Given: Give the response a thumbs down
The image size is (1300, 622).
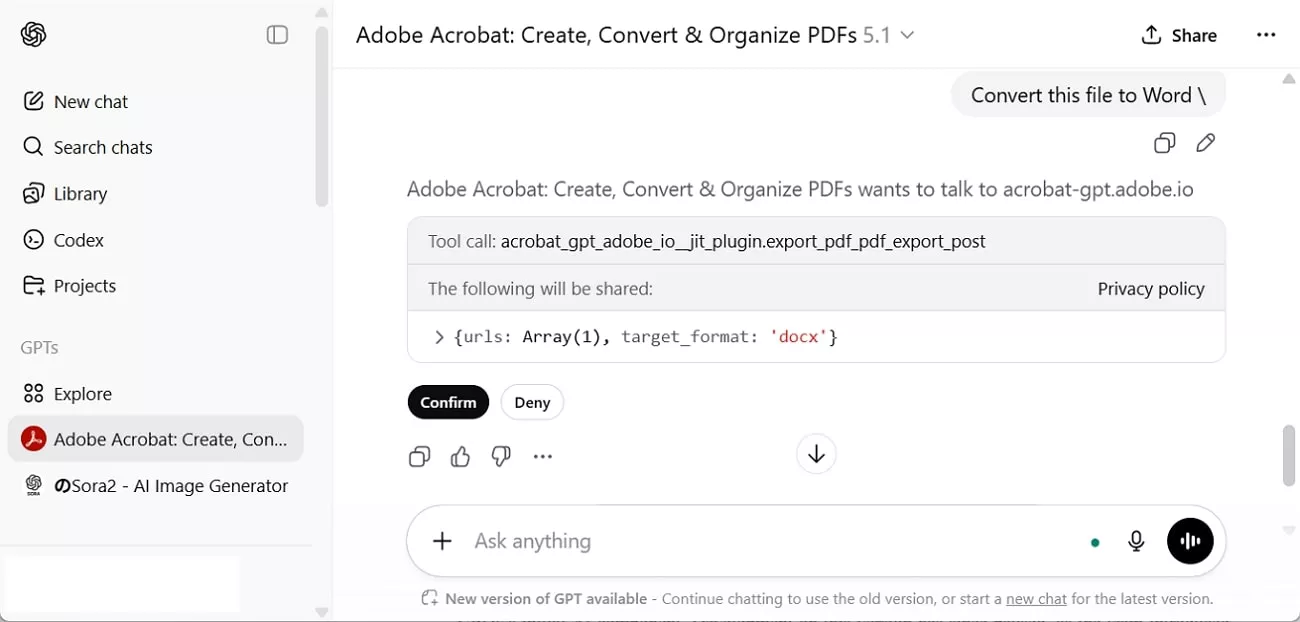Looking at the screenshot, I should (x=501, y=456).
